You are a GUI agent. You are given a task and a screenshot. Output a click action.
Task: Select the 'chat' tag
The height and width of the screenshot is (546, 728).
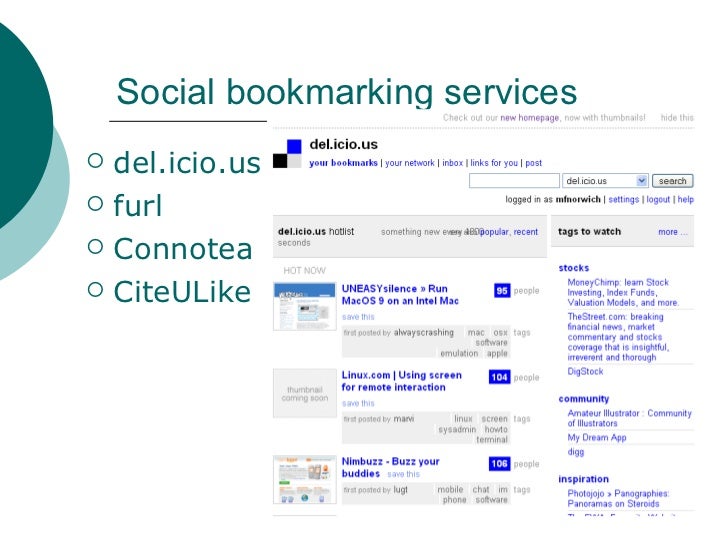click(481, 489)
